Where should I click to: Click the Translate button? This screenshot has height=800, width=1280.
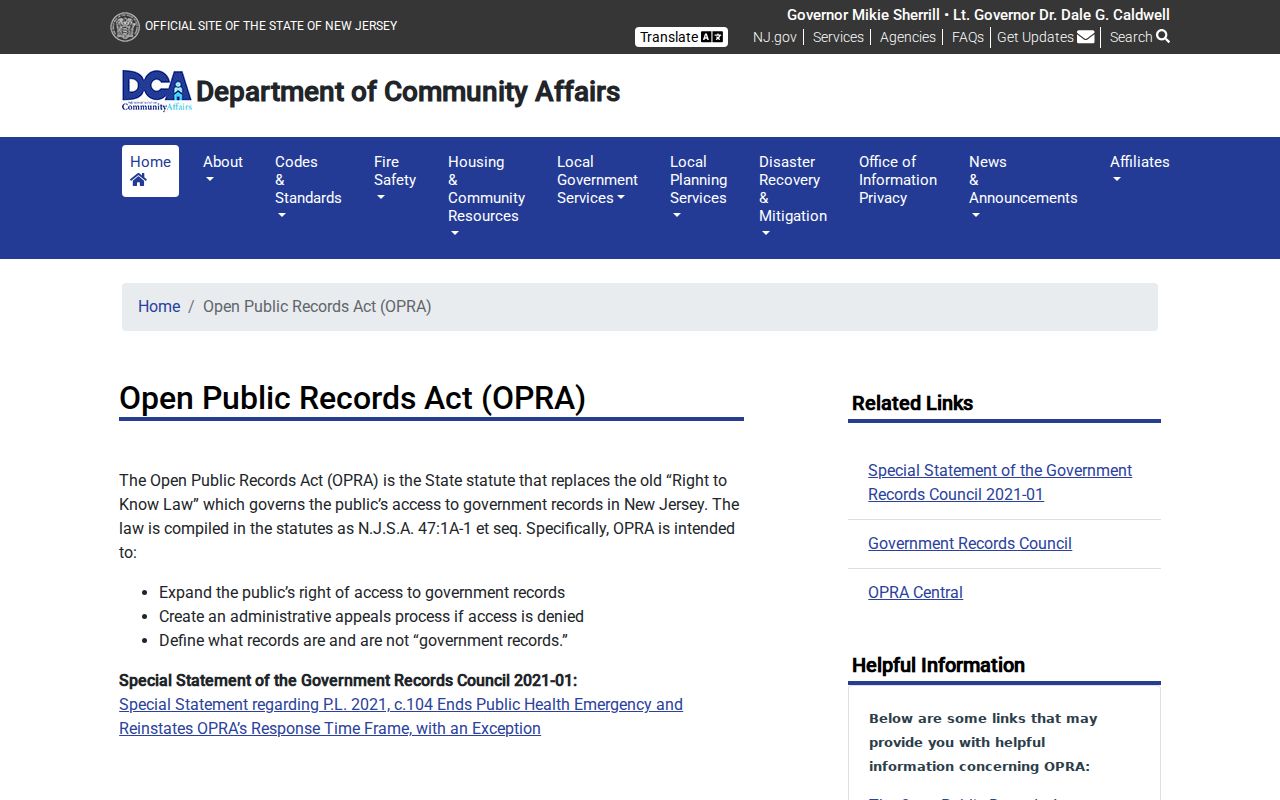coord(681,37)
